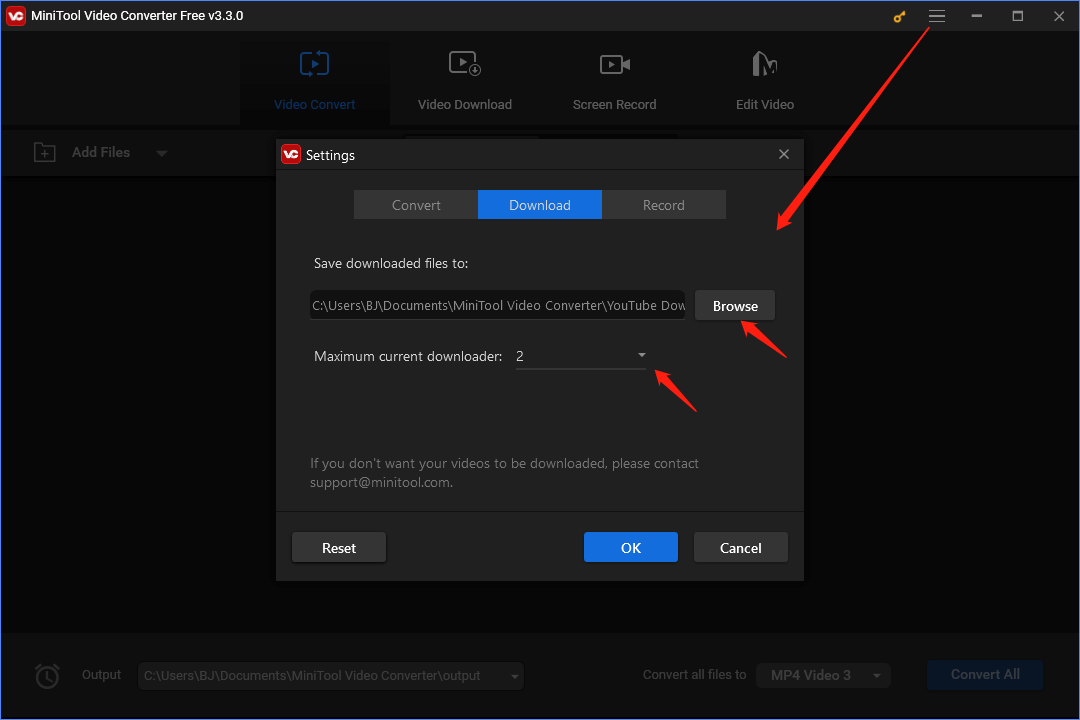This screenshot has width=1080, height=720.
Task: Click the Add Files folder icon
Action: [x=45, y=152]
